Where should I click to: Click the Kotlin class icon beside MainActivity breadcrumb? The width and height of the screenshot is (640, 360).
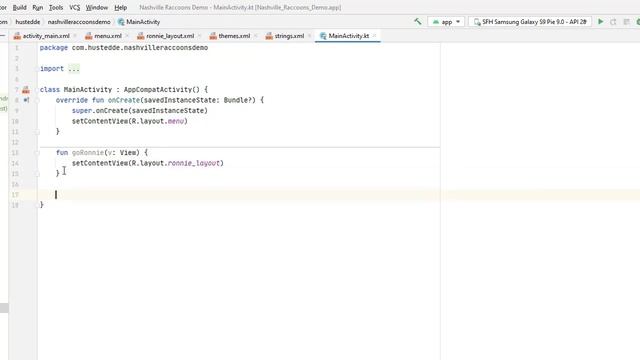pyautogui.click(x=121, y=22)
